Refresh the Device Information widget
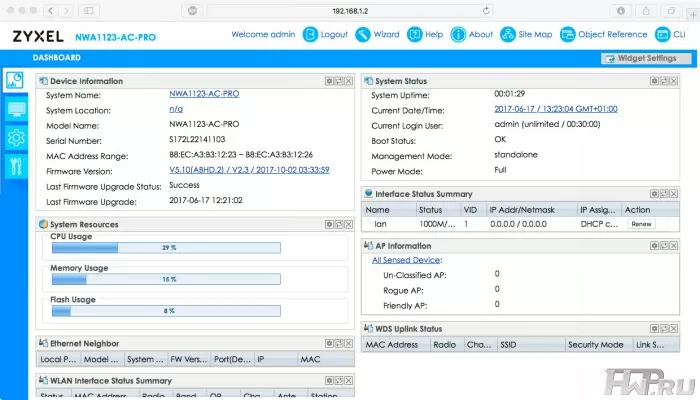This screenshot has height=400, width=700. [x=339, y=81]
